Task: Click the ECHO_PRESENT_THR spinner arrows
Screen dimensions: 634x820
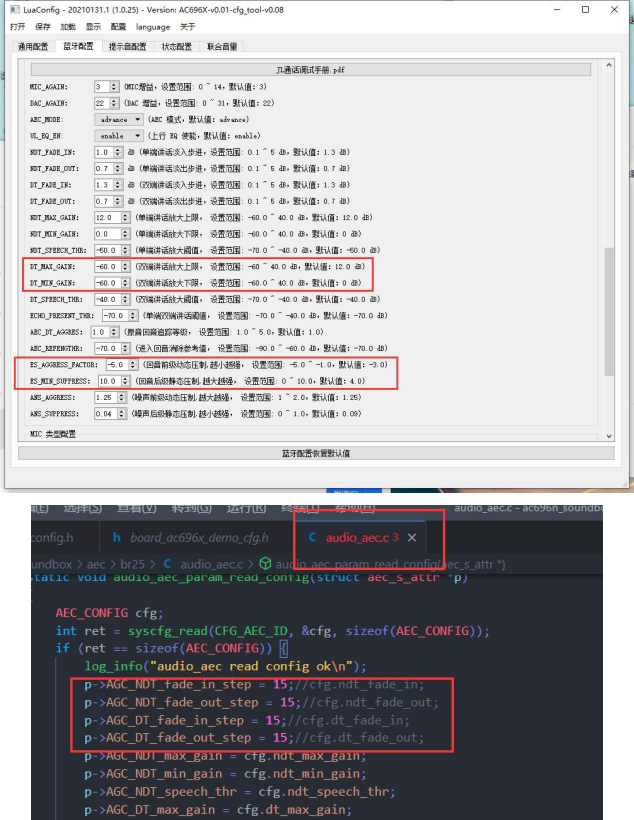Action: [133, 315]
